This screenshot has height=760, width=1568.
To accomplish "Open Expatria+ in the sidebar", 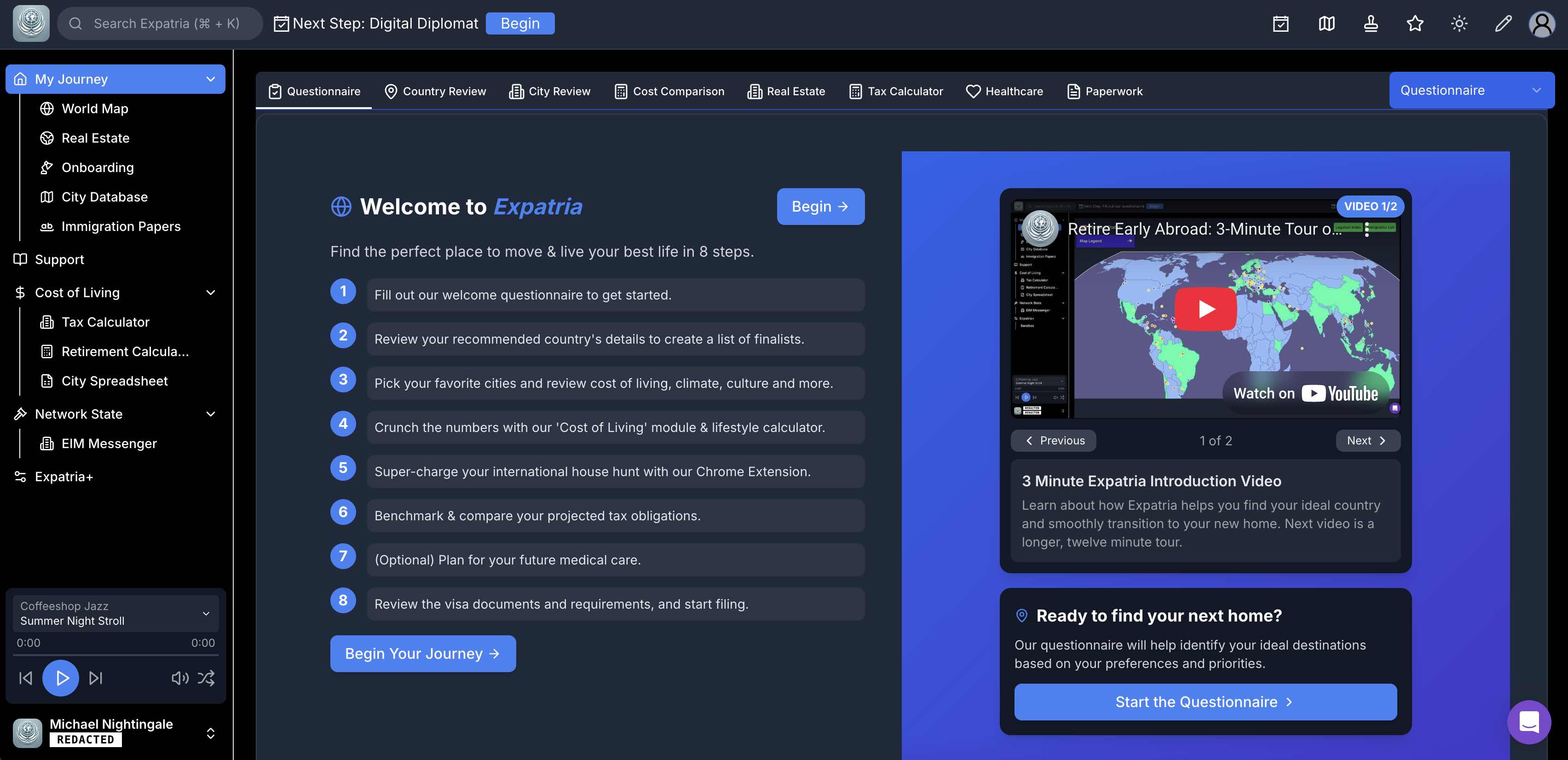I will (64, 477).
